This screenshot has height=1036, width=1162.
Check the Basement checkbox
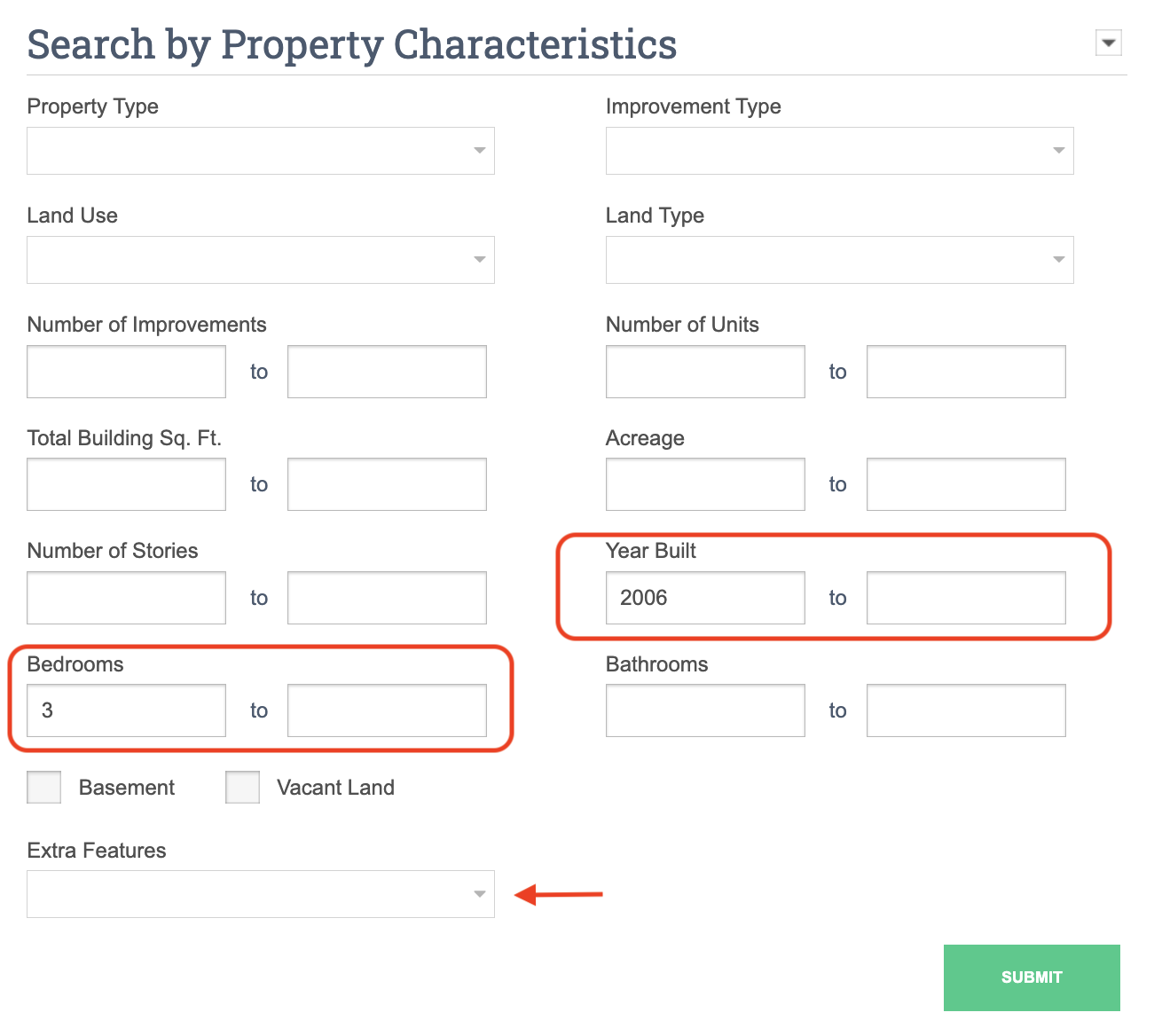coord(44,788)
